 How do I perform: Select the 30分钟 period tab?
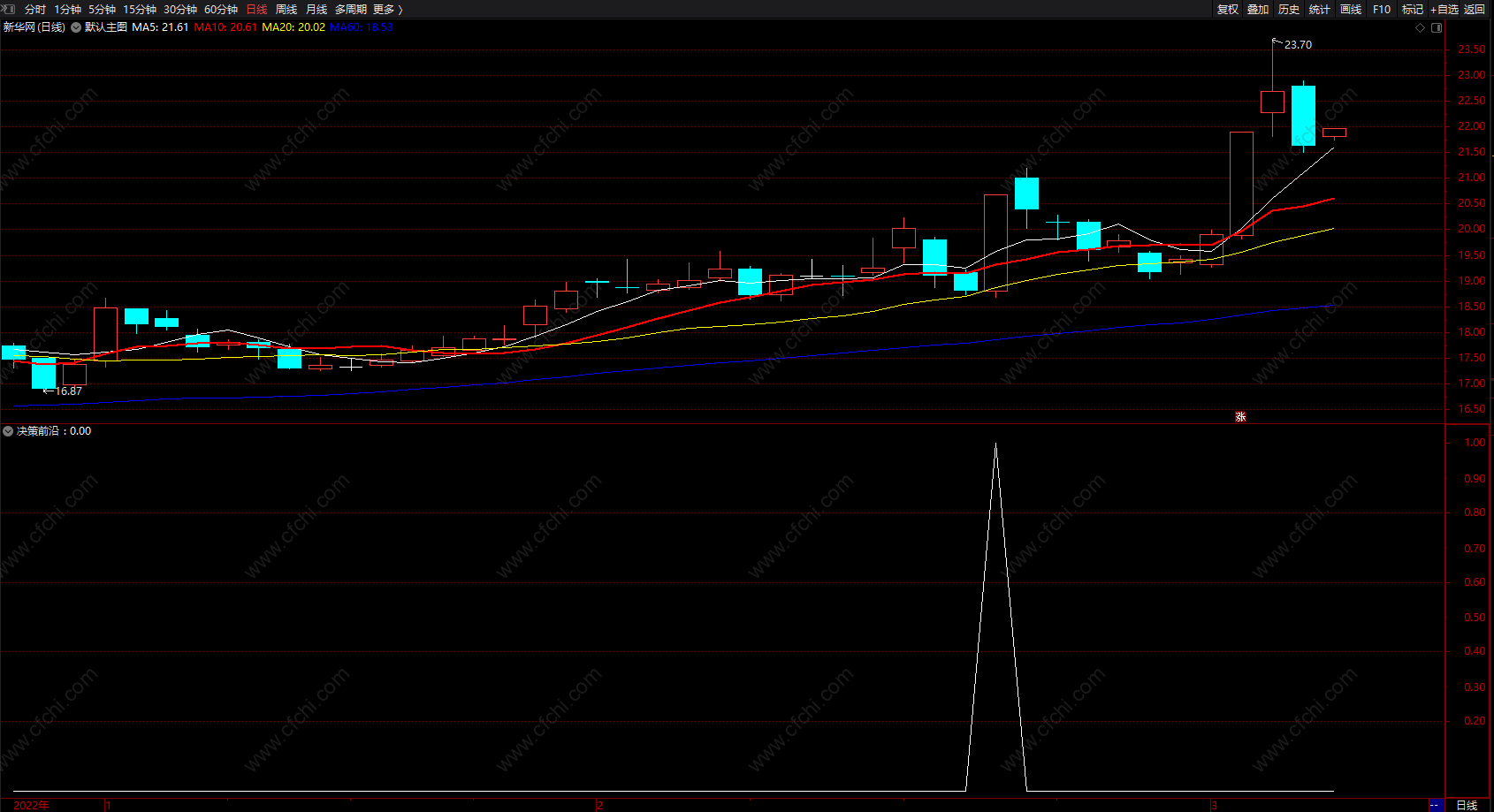[180, 10]
